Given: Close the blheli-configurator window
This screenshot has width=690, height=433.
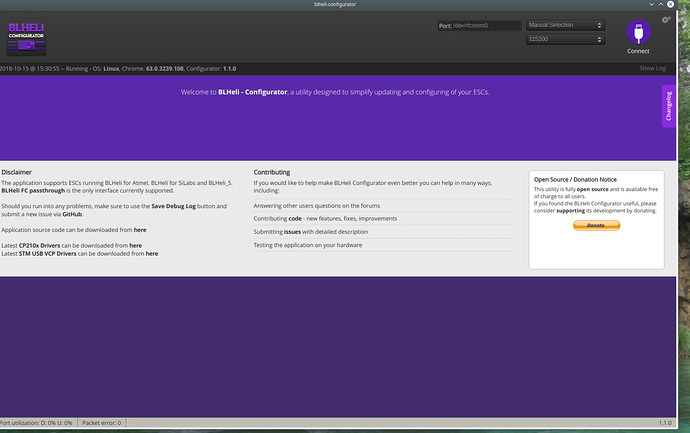Looking at the screenshot, I should [x=670, y=4].
